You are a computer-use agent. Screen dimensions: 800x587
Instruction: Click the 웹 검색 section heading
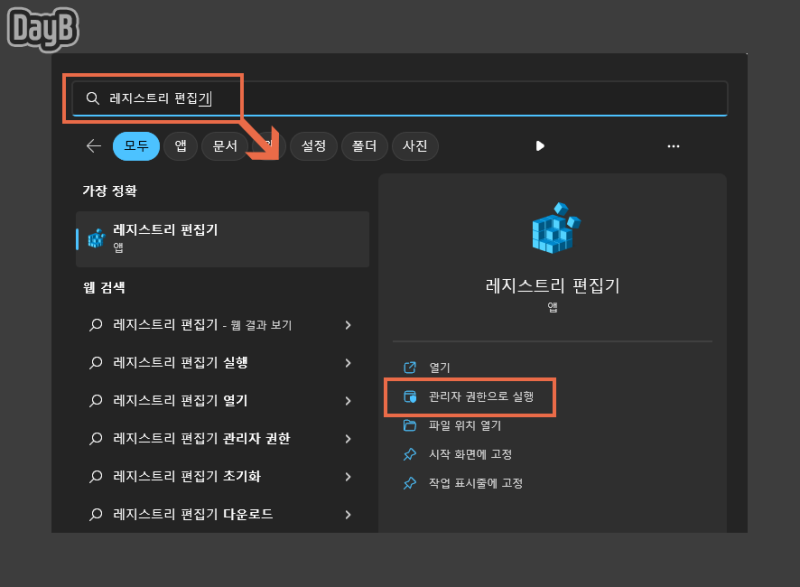104,288
